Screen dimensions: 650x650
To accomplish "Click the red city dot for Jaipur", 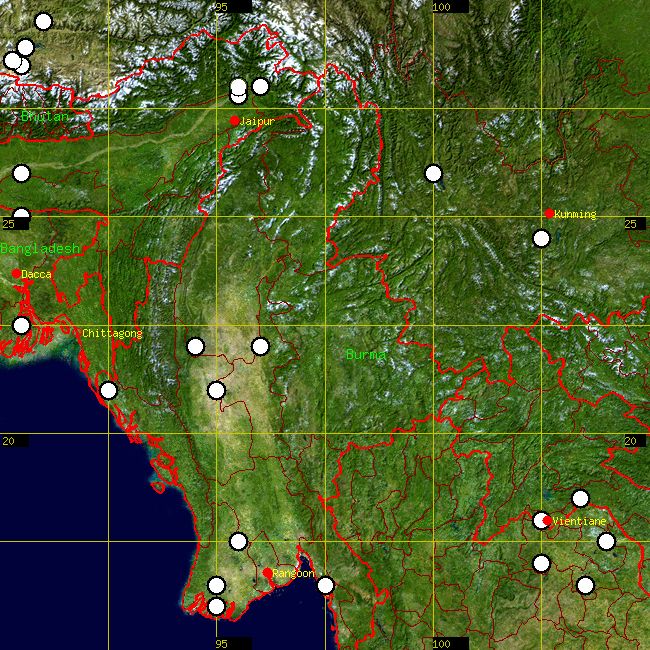I will click(235, 121).
